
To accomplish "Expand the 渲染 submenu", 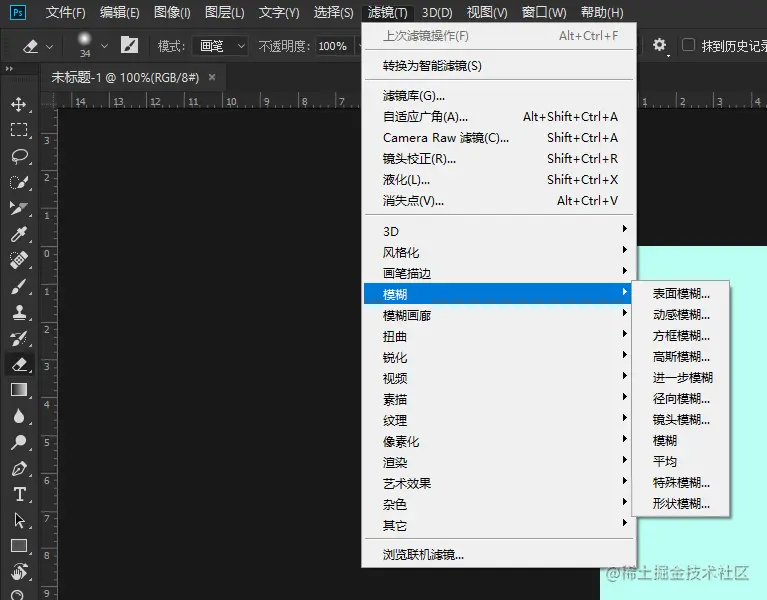I will pyautogui.click(x=498, y=463).
